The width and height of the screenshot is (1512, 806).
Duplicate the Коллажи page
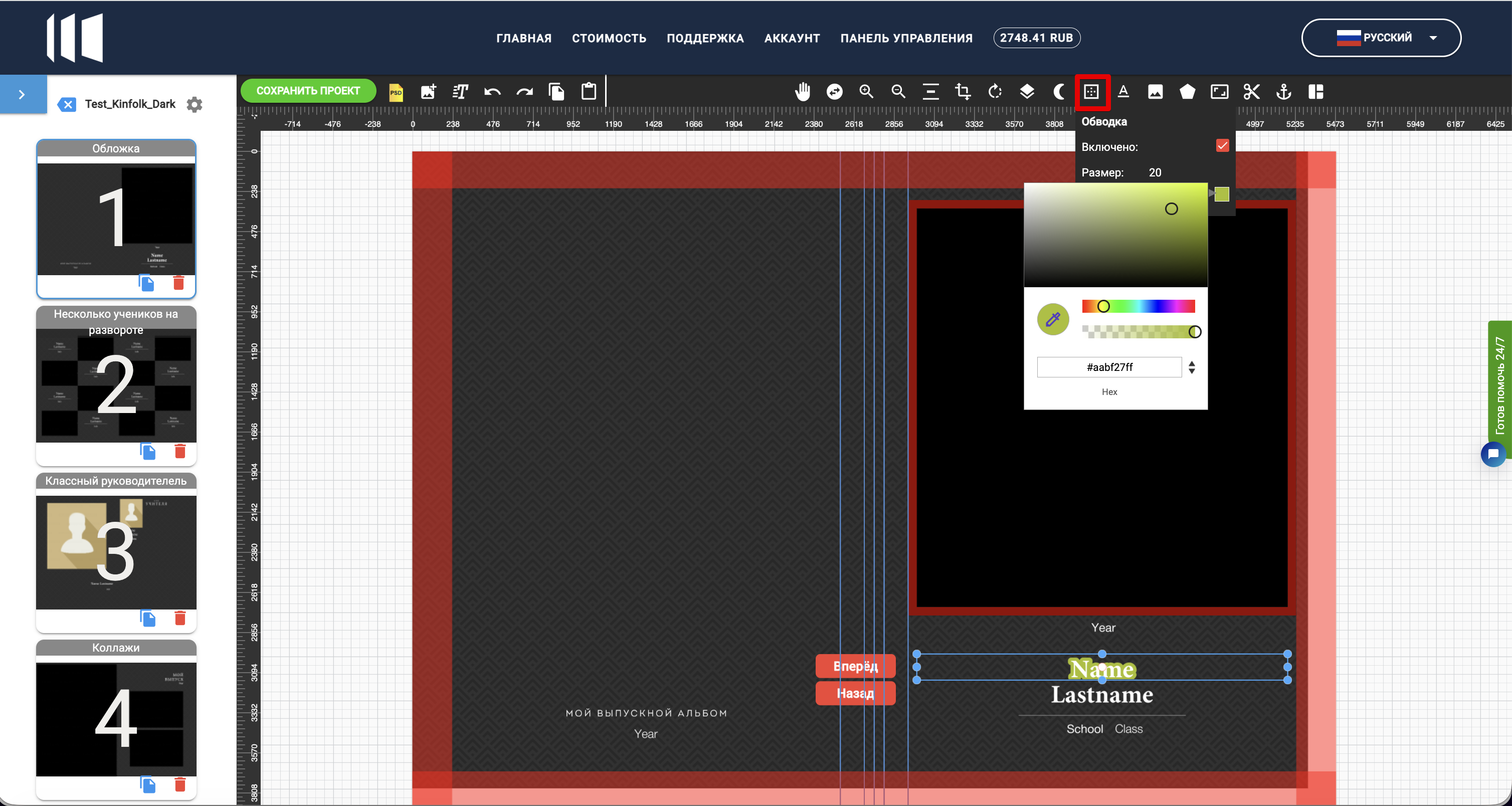148,785
